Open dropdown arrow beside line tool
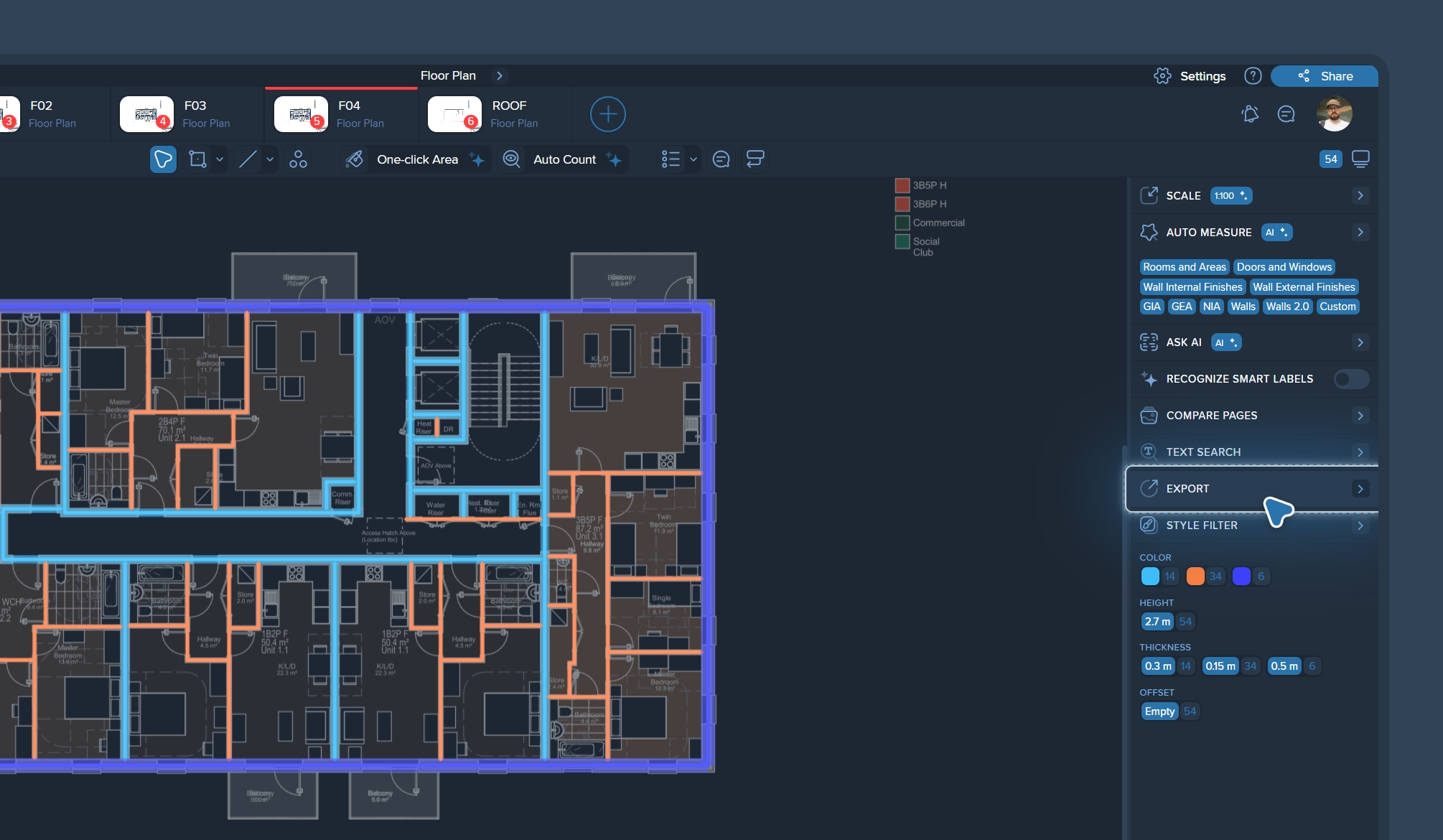Screen dimensions: 1443x840 point(270,159)
